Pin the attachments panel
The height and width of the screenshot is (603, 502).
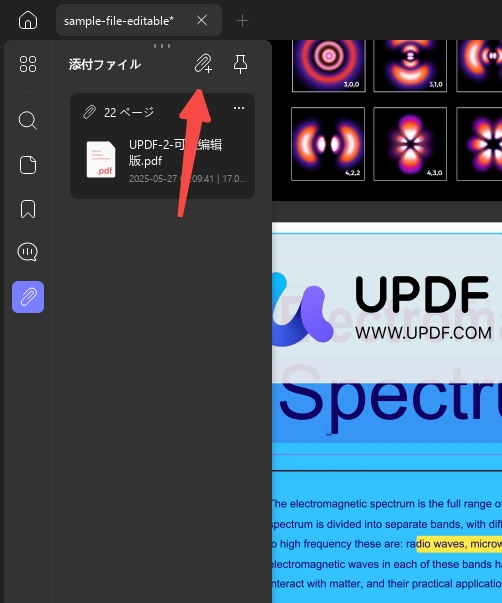[x=240, y=64]
